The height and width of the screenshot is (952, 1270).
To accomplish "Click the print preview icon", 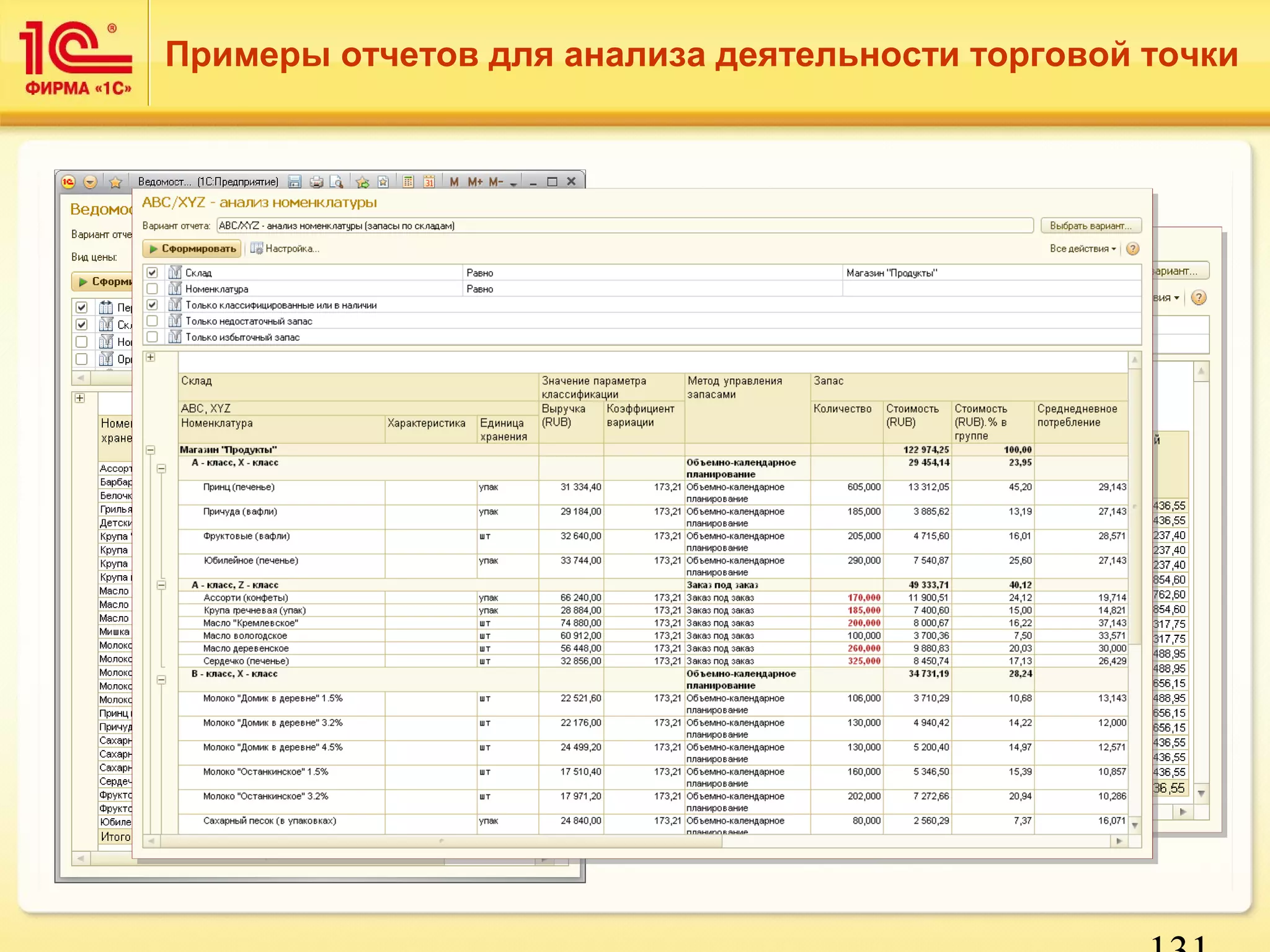I will pos(337,182).
